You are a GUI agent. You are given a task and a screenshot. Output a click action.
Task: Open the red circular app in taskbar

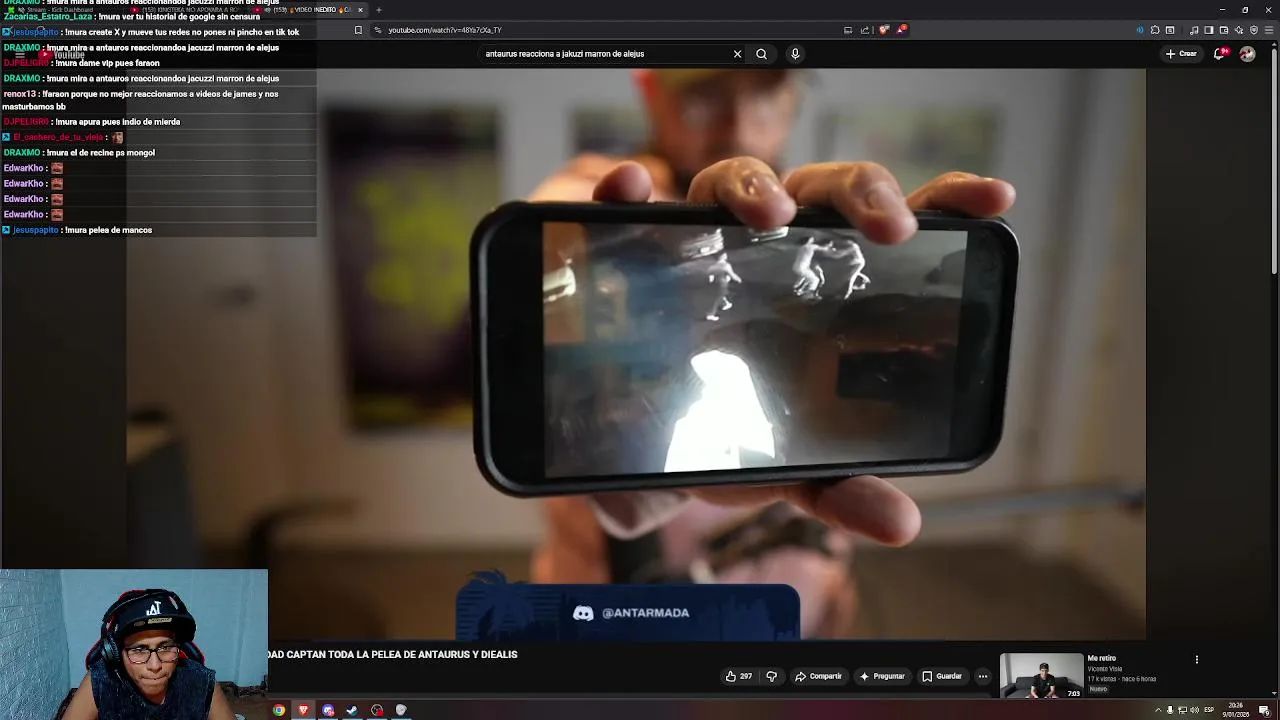point(377,710)
